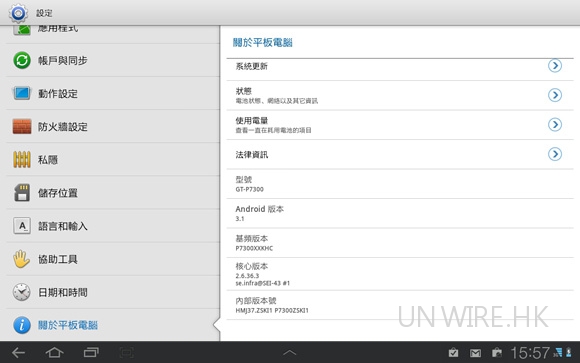Open the 法律資訊 row arrow chevron
580x363 pixels.
[555, 154]
